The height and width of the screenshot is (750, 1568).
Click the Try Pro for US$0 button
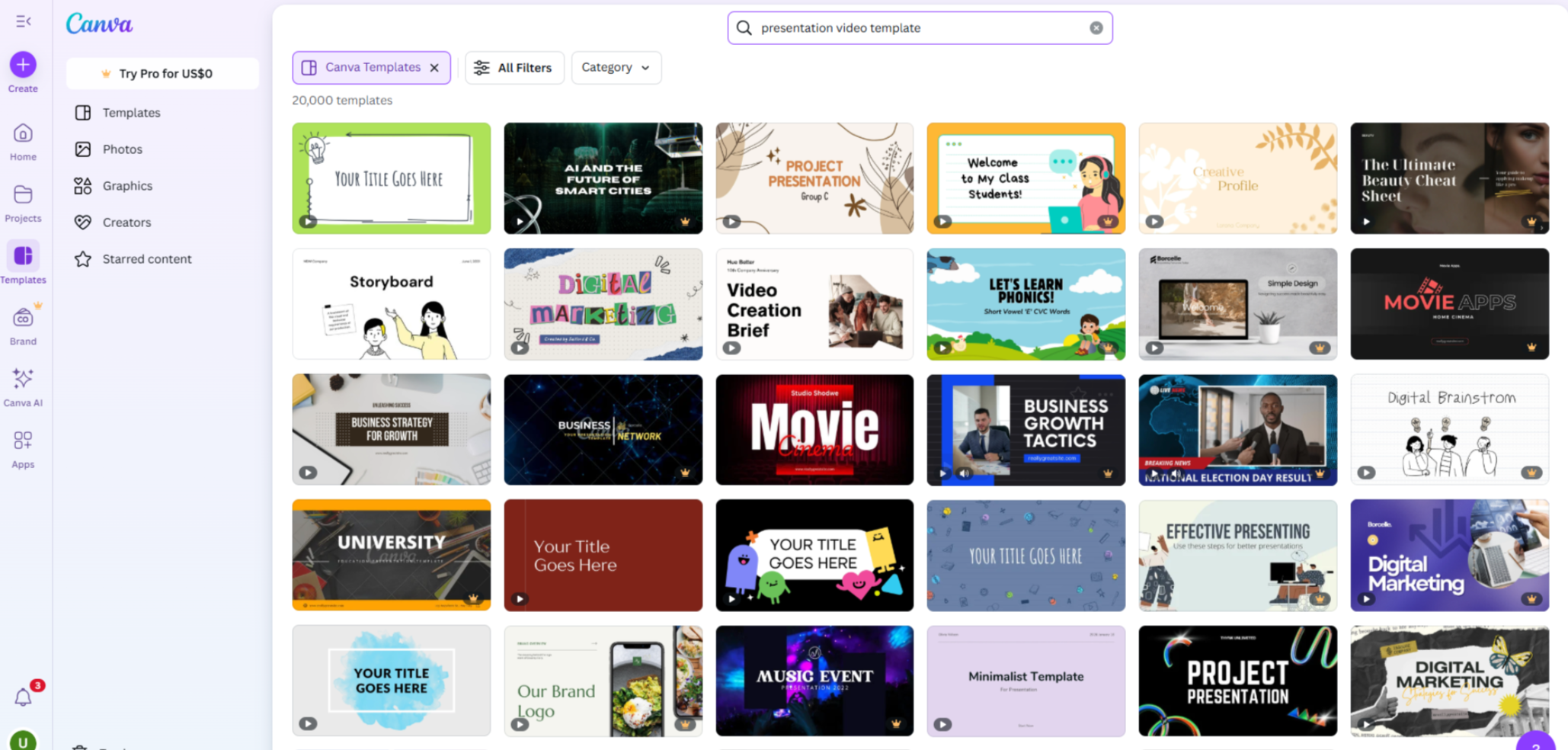point(162,73)
